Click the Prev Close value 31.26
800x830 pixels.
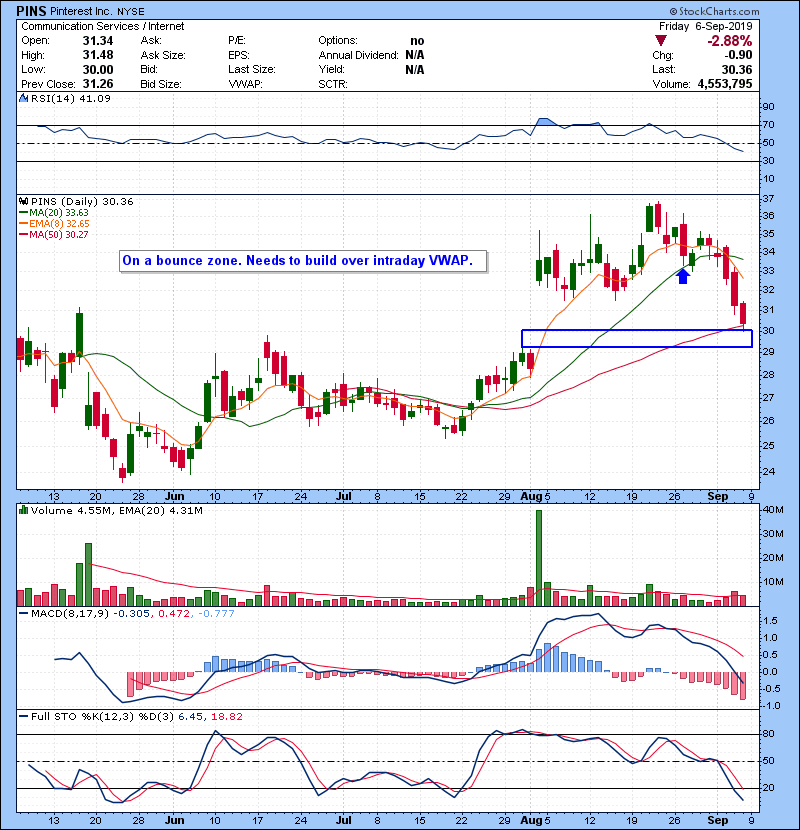(x=98, y=84)
